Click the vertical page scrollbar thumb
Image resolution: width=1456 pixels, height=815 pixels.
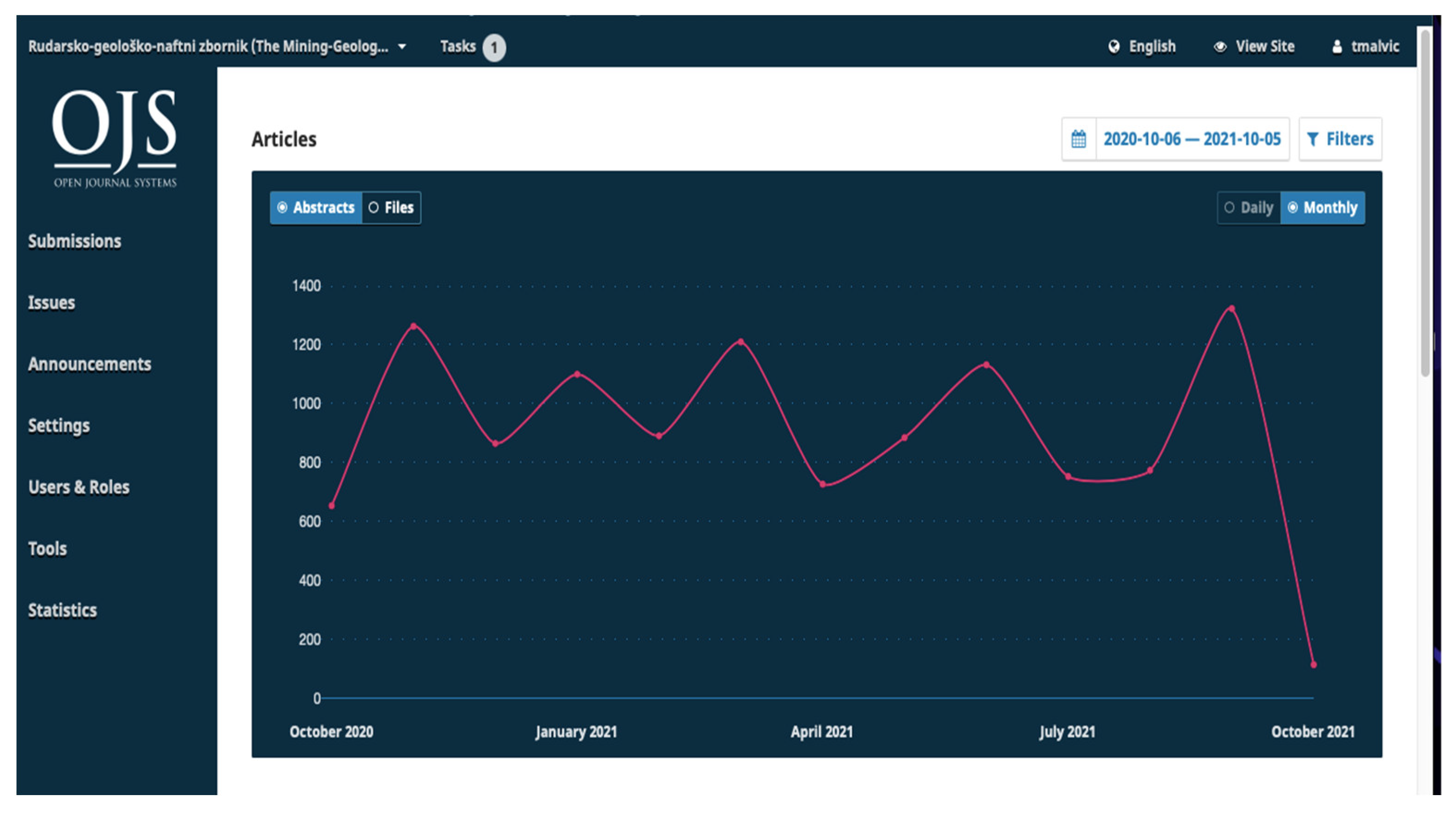coord(1425,204)
